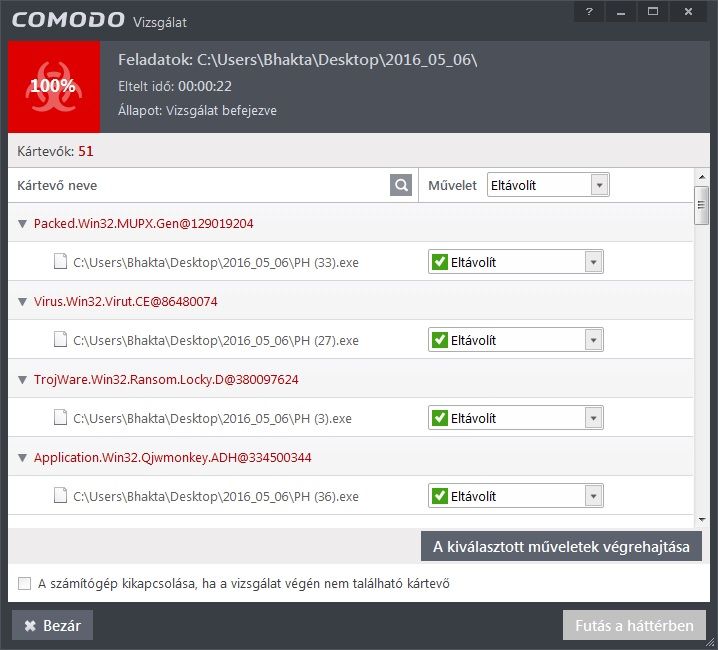Click scrollbar up arrow
The image size is (718, 650).
click(702, 176)
